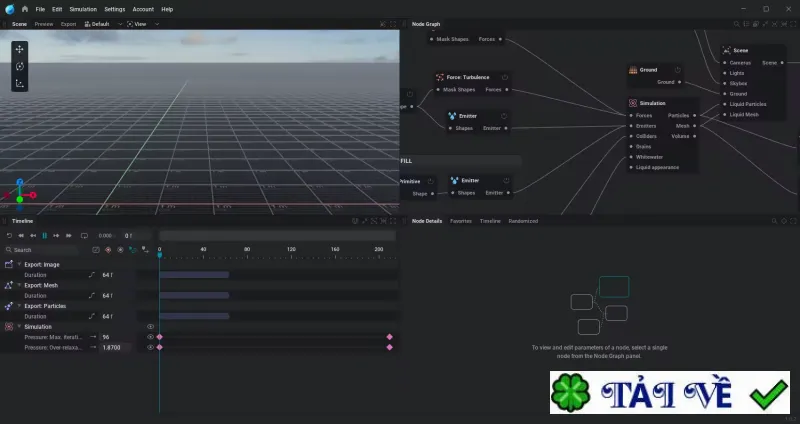Switch to the Favorites tab
The height and width of the screenshot is (424, 800).
click(x=461, y=221)
